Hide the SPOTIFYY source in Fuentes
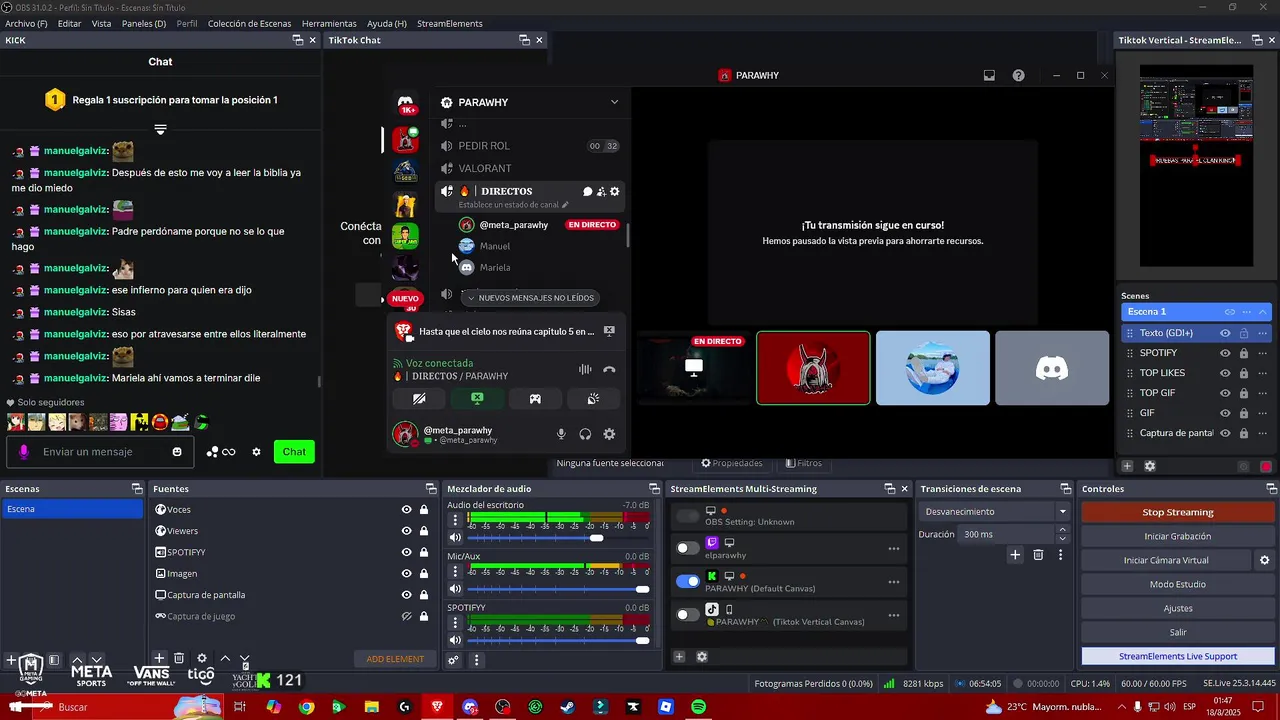The width and height of the screenshot is (1280, 720). pos(406,552)
